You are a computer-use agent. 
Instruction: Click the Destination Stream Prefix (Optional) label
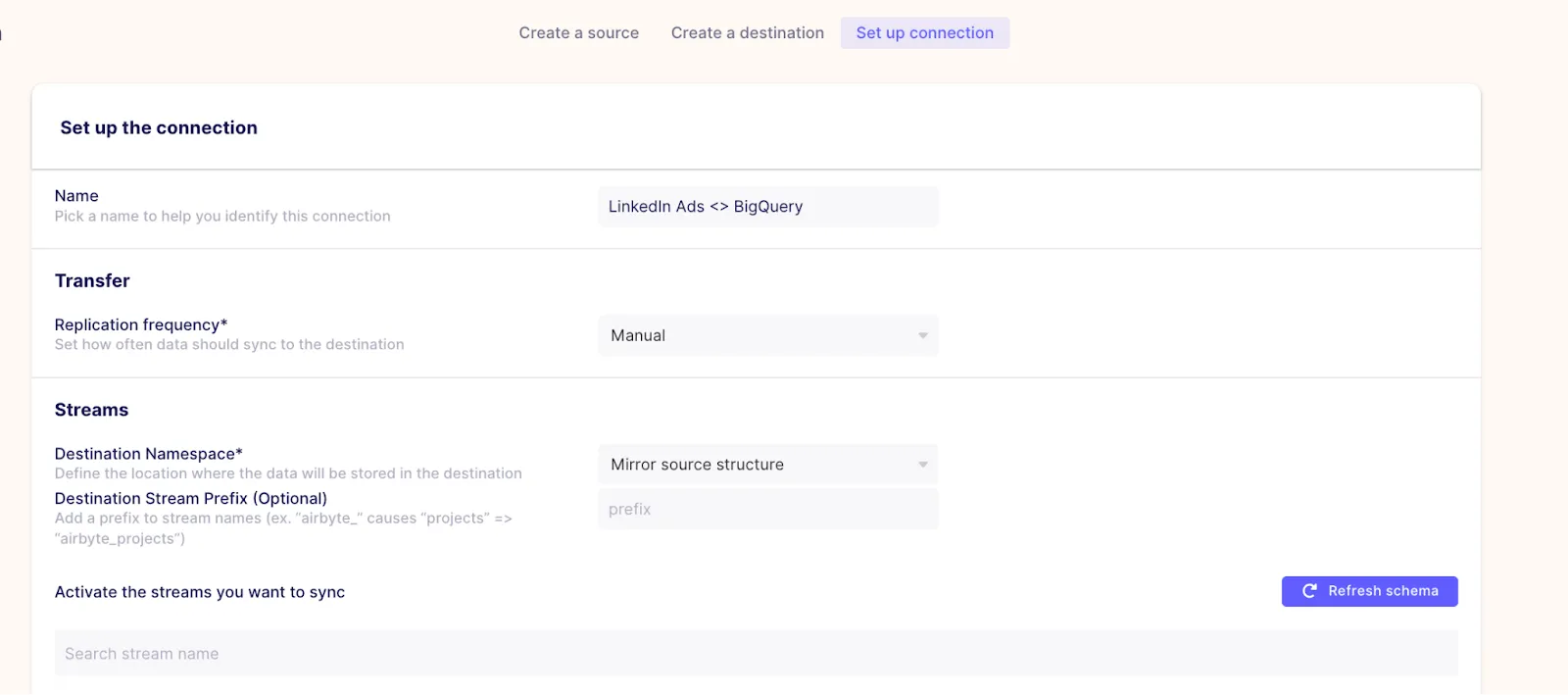(191, 499)
